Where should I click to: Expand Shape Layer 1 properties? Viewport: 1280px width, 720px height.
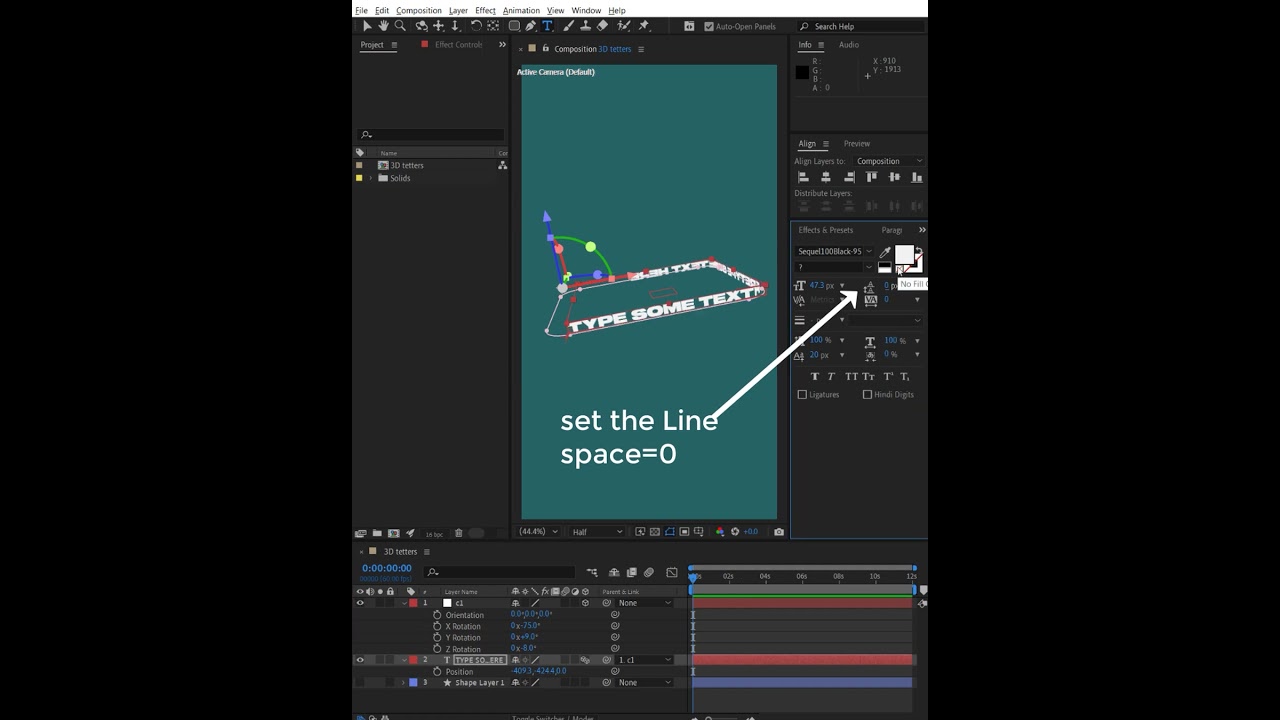tap(404, 683)
